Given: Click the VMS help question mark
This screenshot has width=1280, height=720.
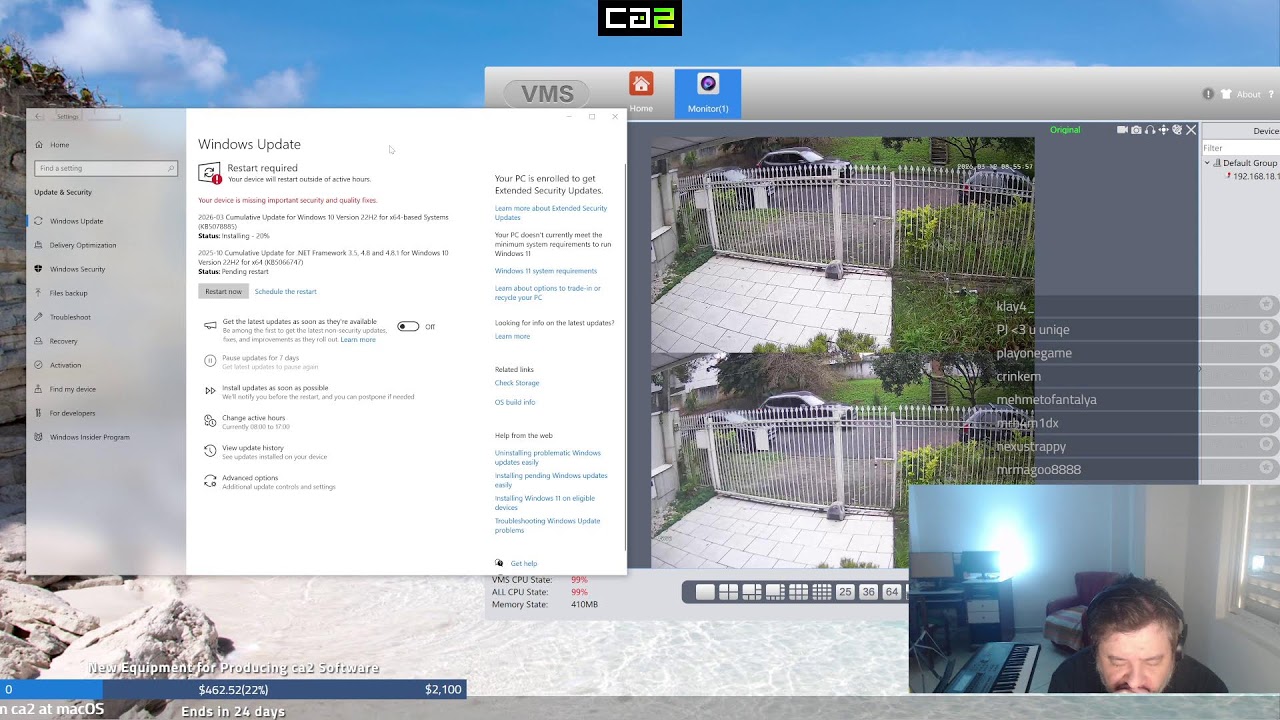Looking at the screenshot, I should pos(1271,95).
